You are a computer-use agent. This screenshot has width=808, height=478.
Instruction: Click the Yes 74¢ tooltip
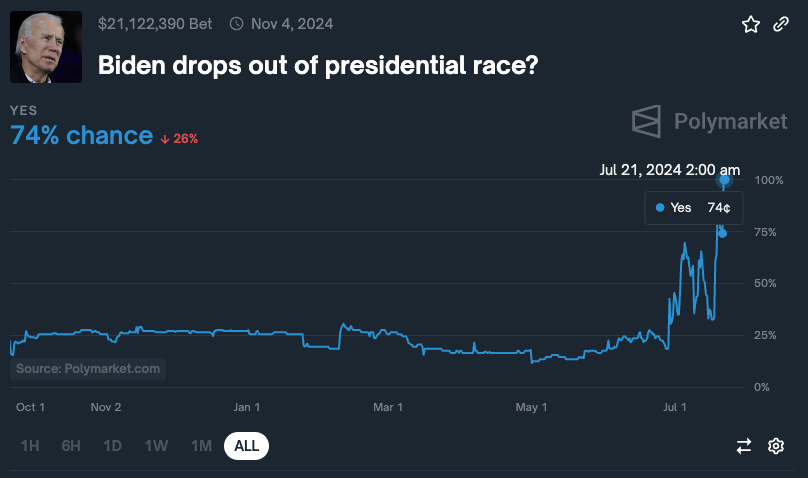pos(693,208)
